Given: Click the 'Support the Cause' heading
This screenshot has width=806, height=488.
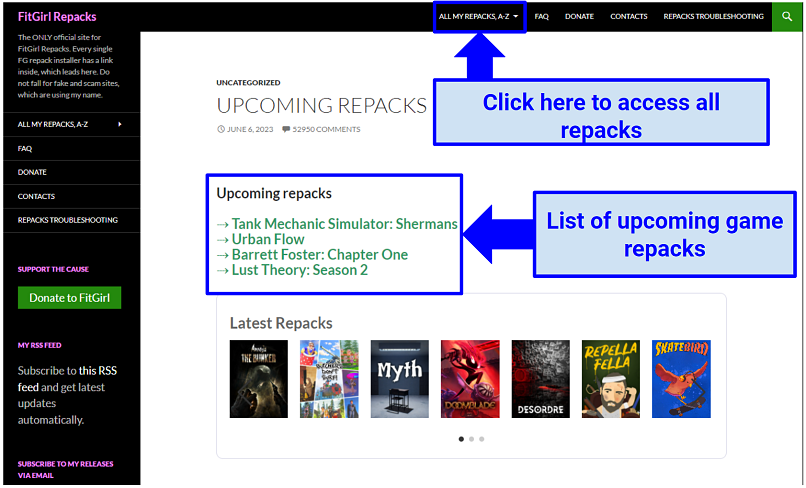Looking at the screenshot, I should [x=53, y=269].
